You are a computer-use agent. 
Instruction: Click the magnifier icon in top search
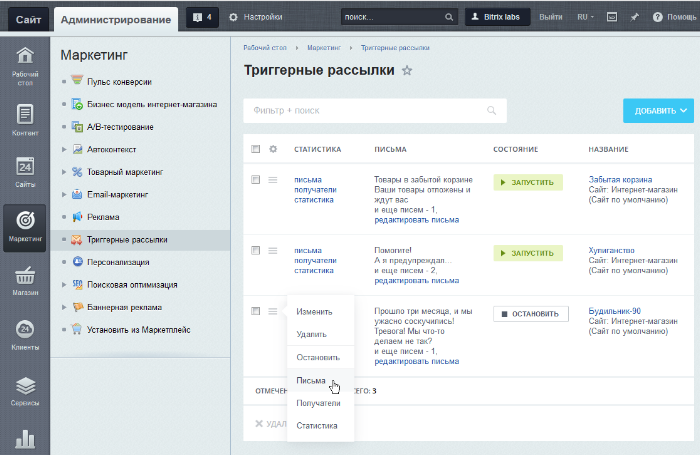click(449, 17)
